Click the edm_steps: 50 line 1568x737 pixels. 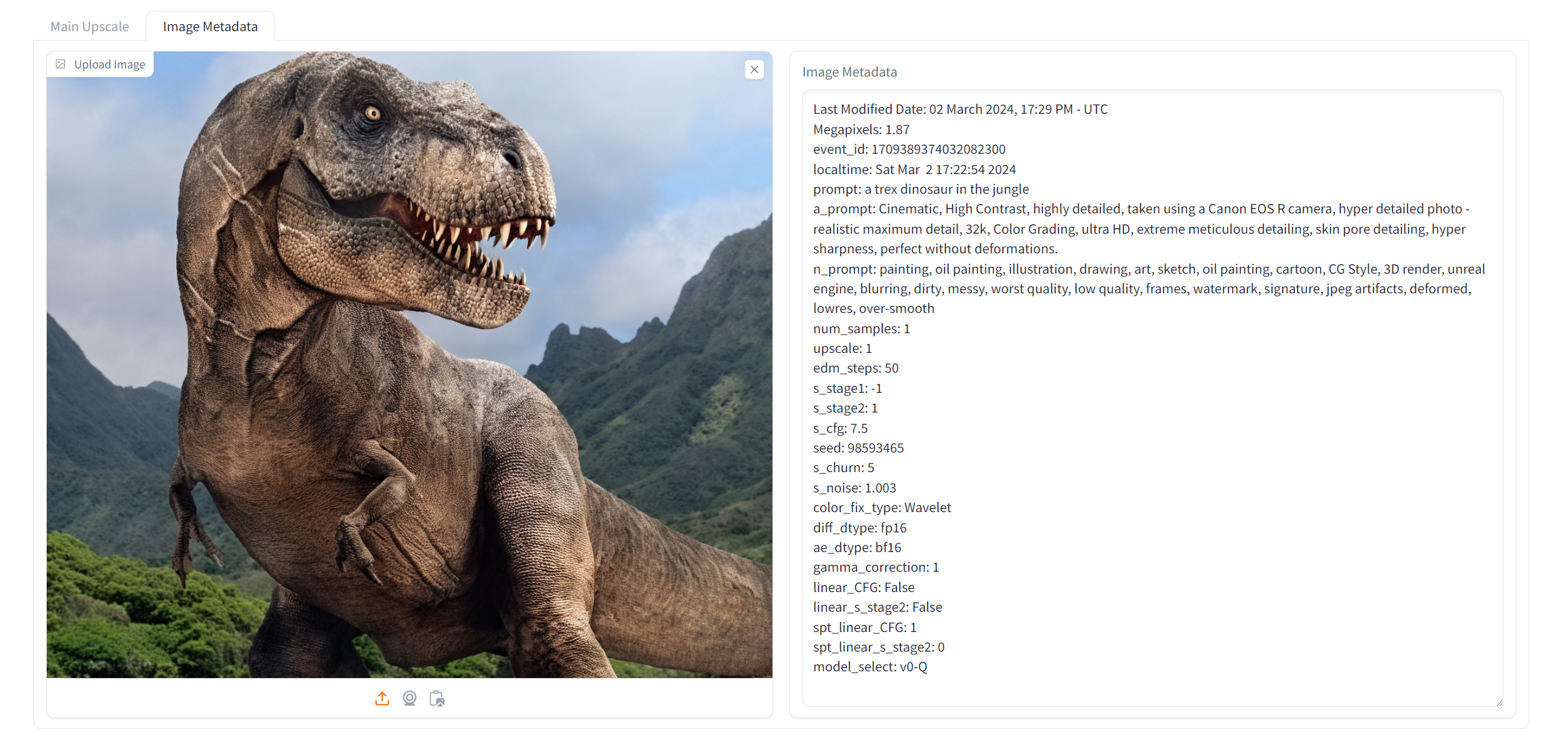(856, 368)
